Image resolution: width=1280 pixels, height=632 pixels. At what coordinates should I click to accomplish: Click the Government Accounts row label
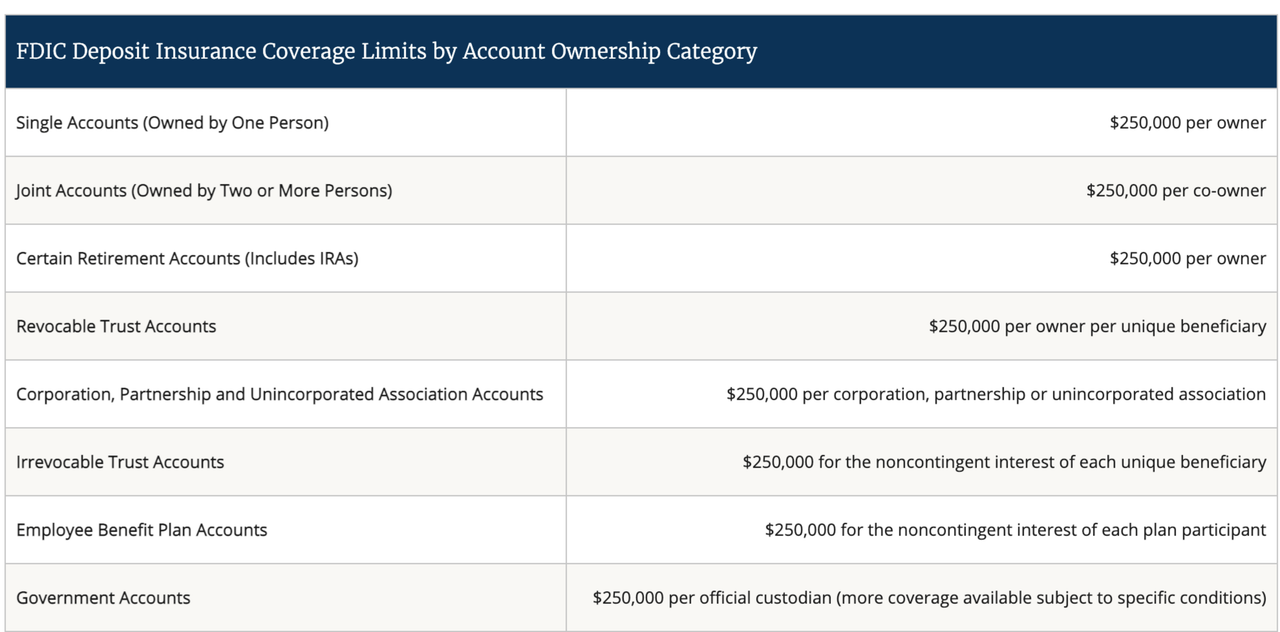[x=103, y=598]
